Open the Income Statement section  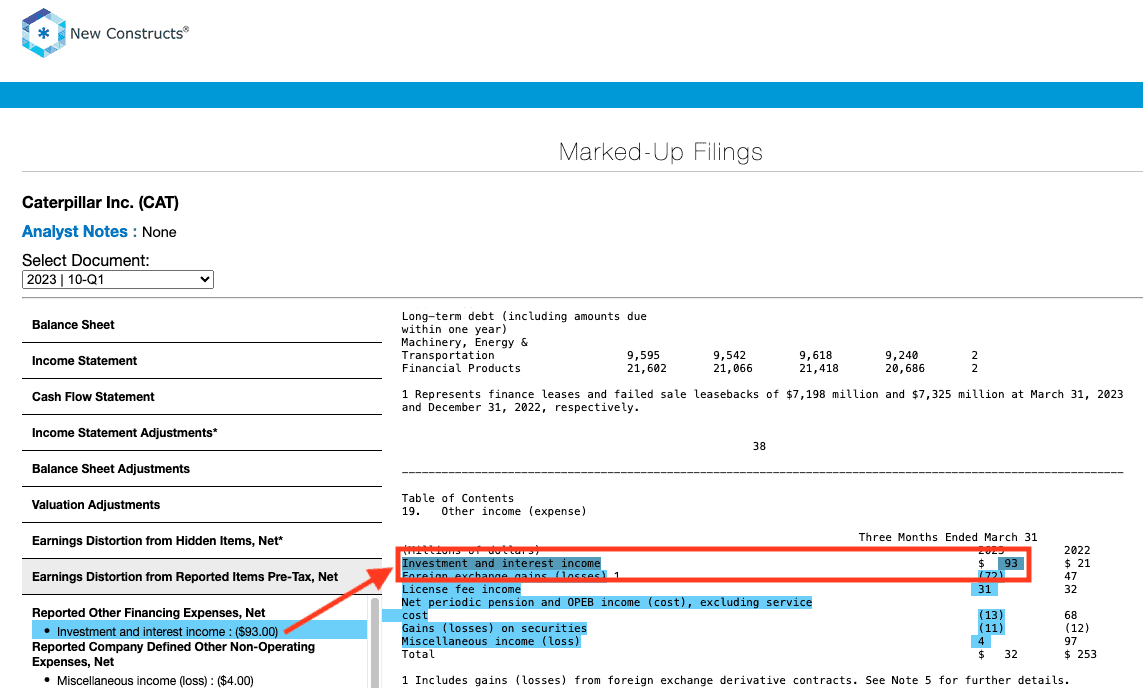202,361
